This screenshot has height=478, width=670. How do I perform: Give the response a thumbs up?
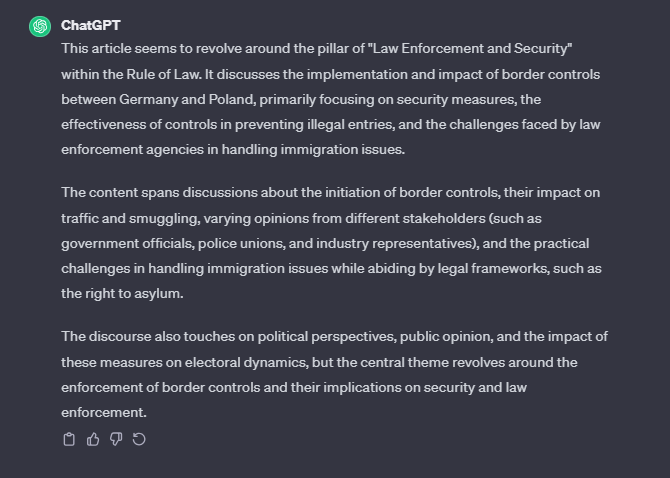click(x=93, y=439)
